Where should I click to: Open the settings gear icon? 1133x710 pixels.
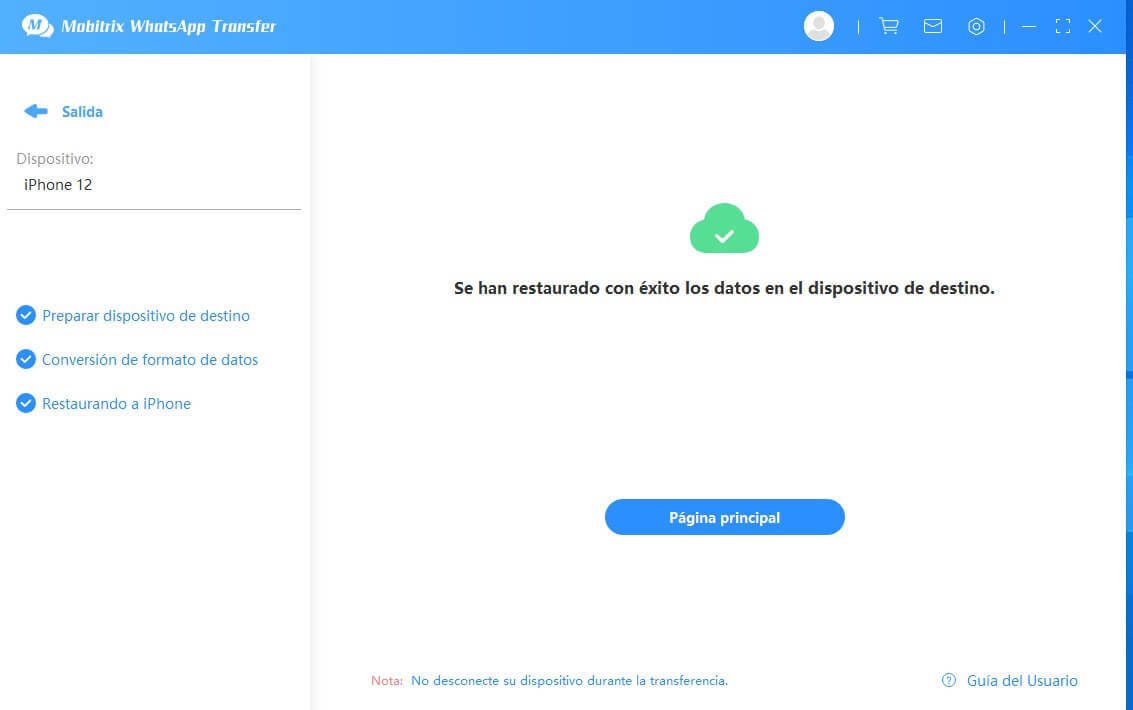976,26
